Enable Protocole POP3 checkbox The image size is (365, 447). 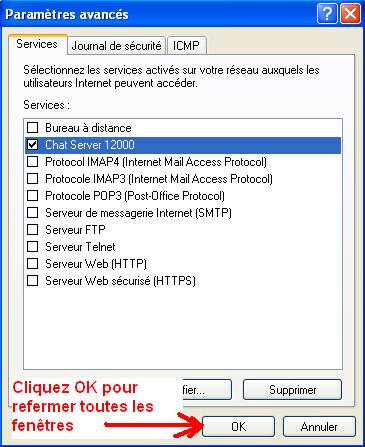pyautogui.click(x=32, y=195)
